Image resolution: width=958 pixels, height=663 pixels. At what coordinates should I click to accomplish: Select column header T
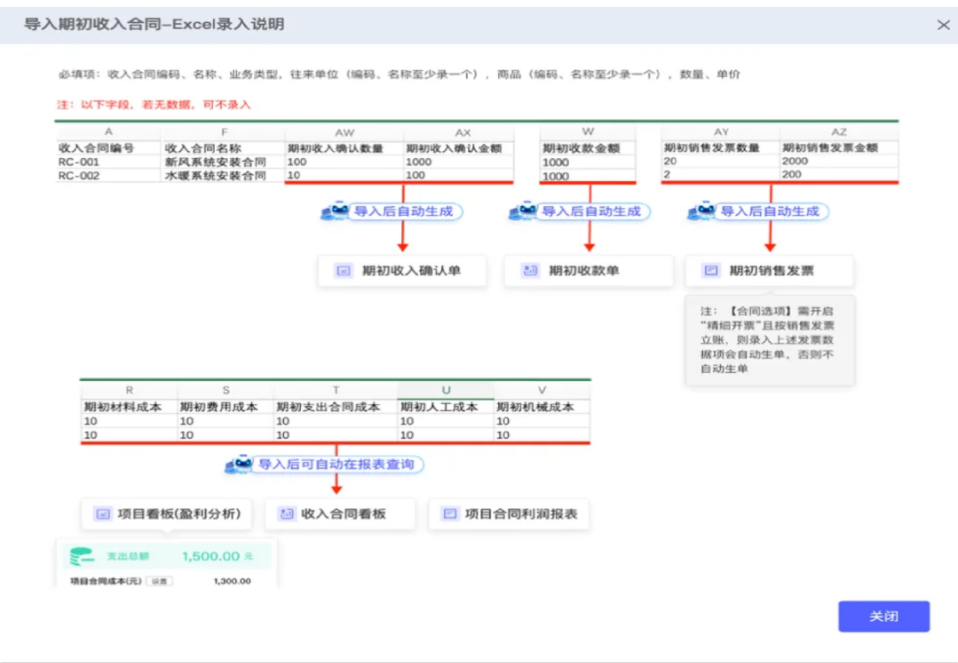pyautogui.click(x=335, y=390)
